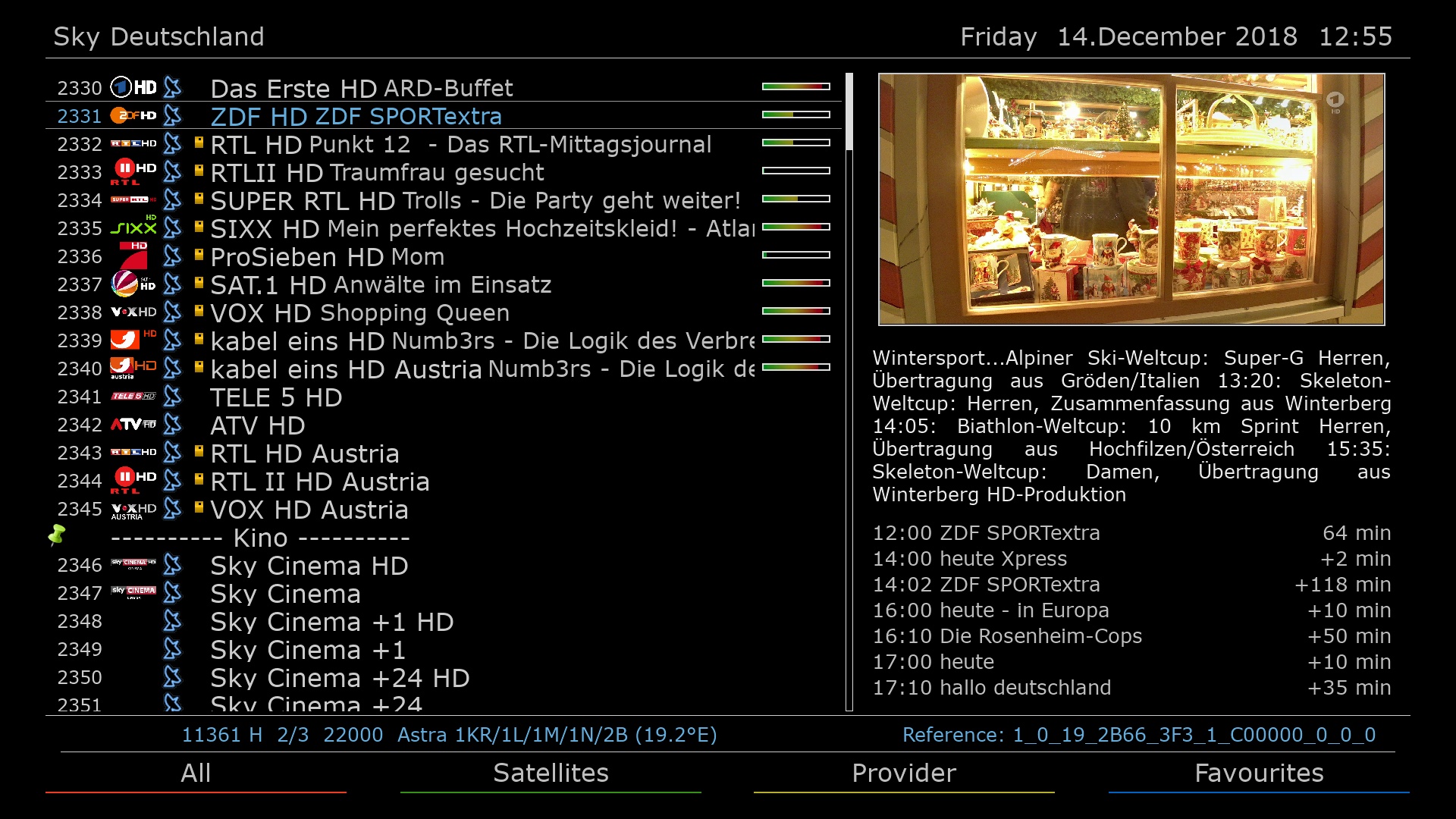Click the Wintersport event description text

coord(1131,426)
